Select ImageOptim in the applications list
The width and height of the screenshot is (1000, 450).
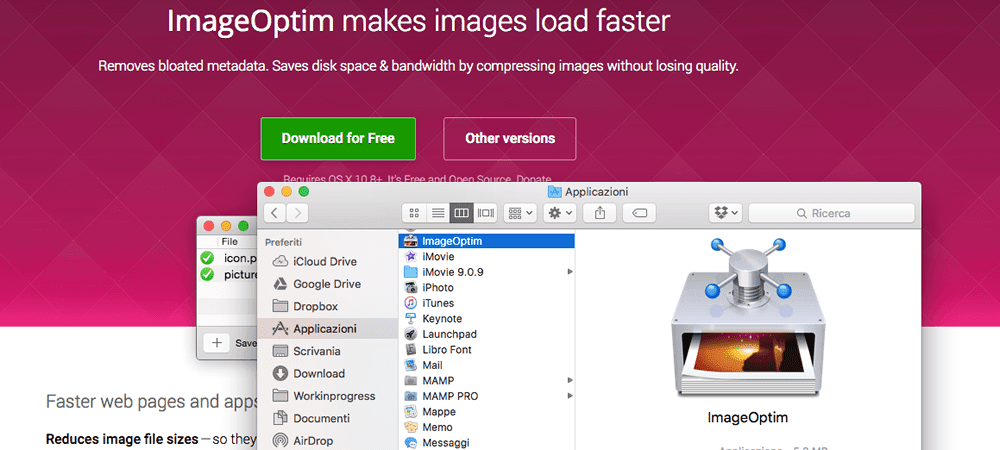click(487, 241)
